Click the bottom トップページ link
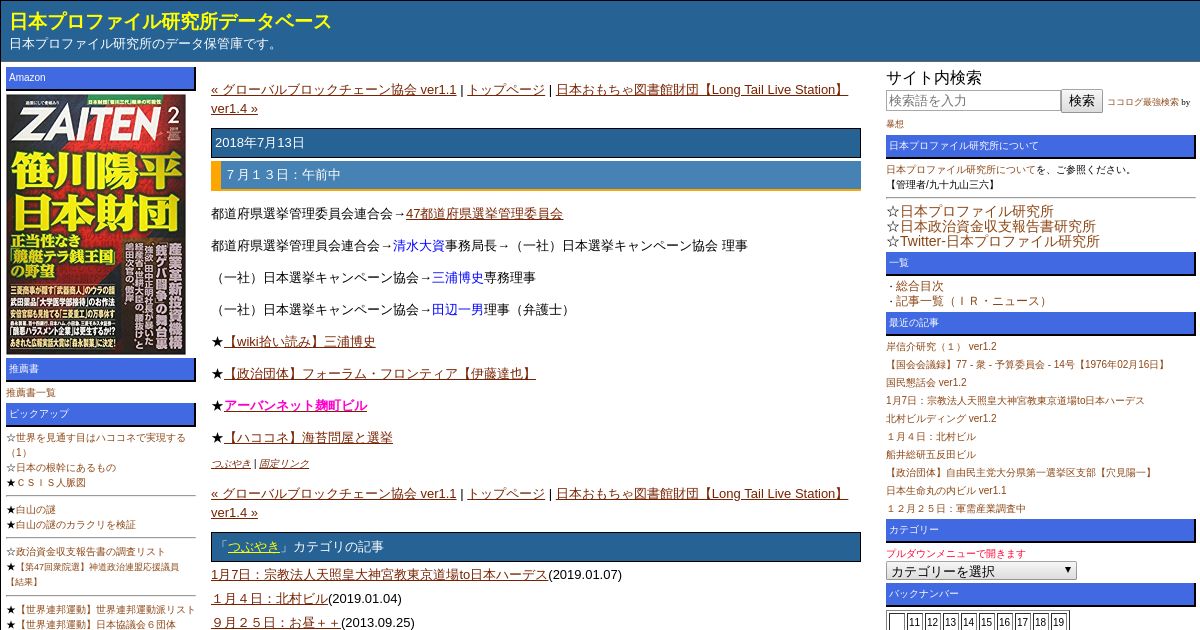Viewport: 1200px width, 630px height. point(506,493)
